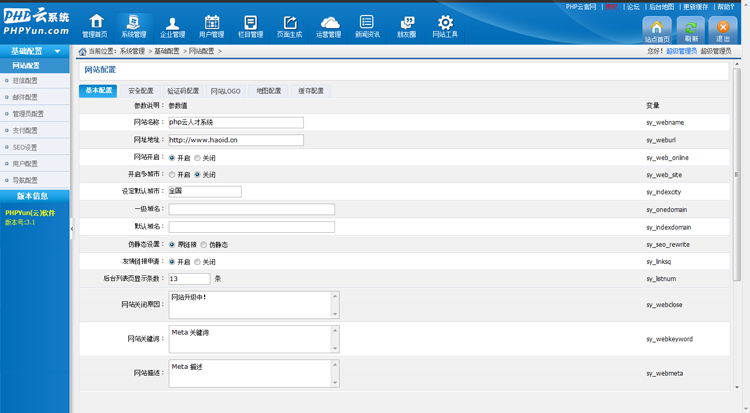Collapse the left sidebar with arrow handle
750x413 pixels.
72,229
